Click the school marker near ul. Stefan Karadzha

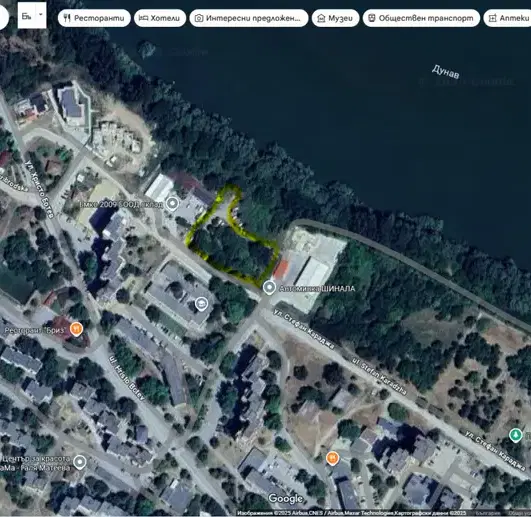pos(201,304)
